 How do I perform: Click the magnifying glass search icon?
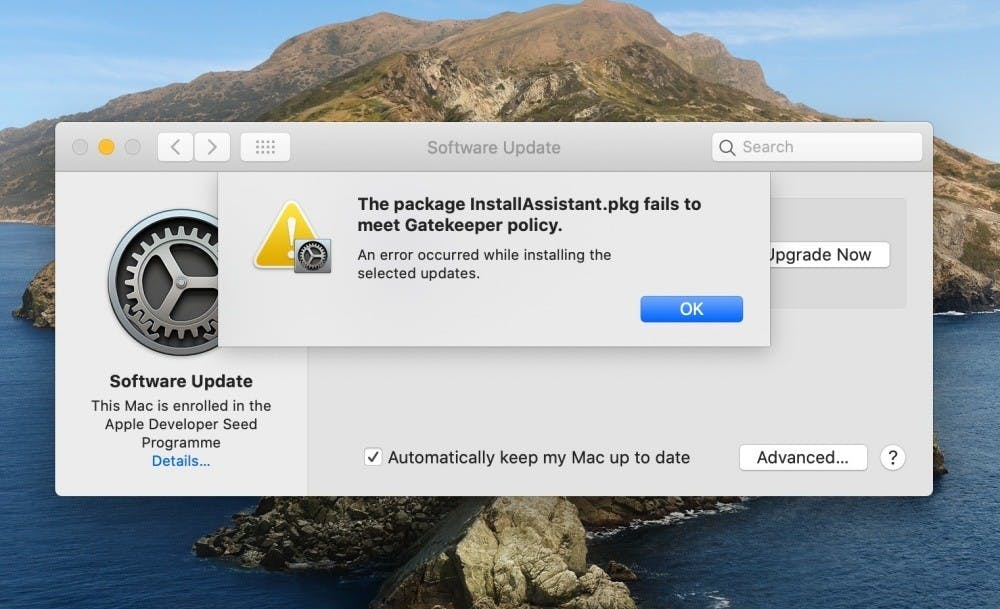[x=727, y=147]
